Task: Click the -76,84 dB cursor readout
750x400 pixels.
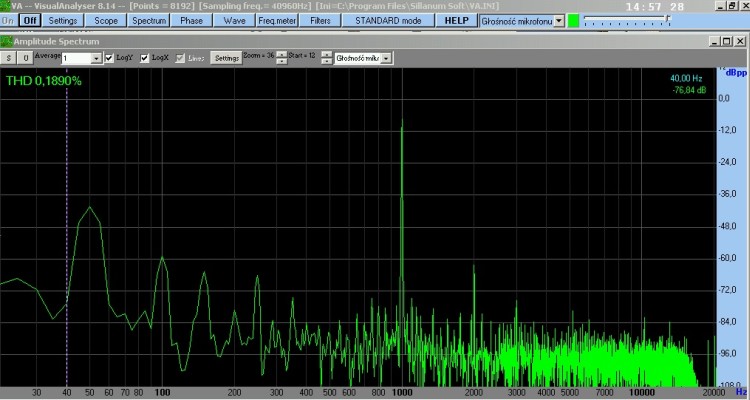Action: (x=689, y=90)
